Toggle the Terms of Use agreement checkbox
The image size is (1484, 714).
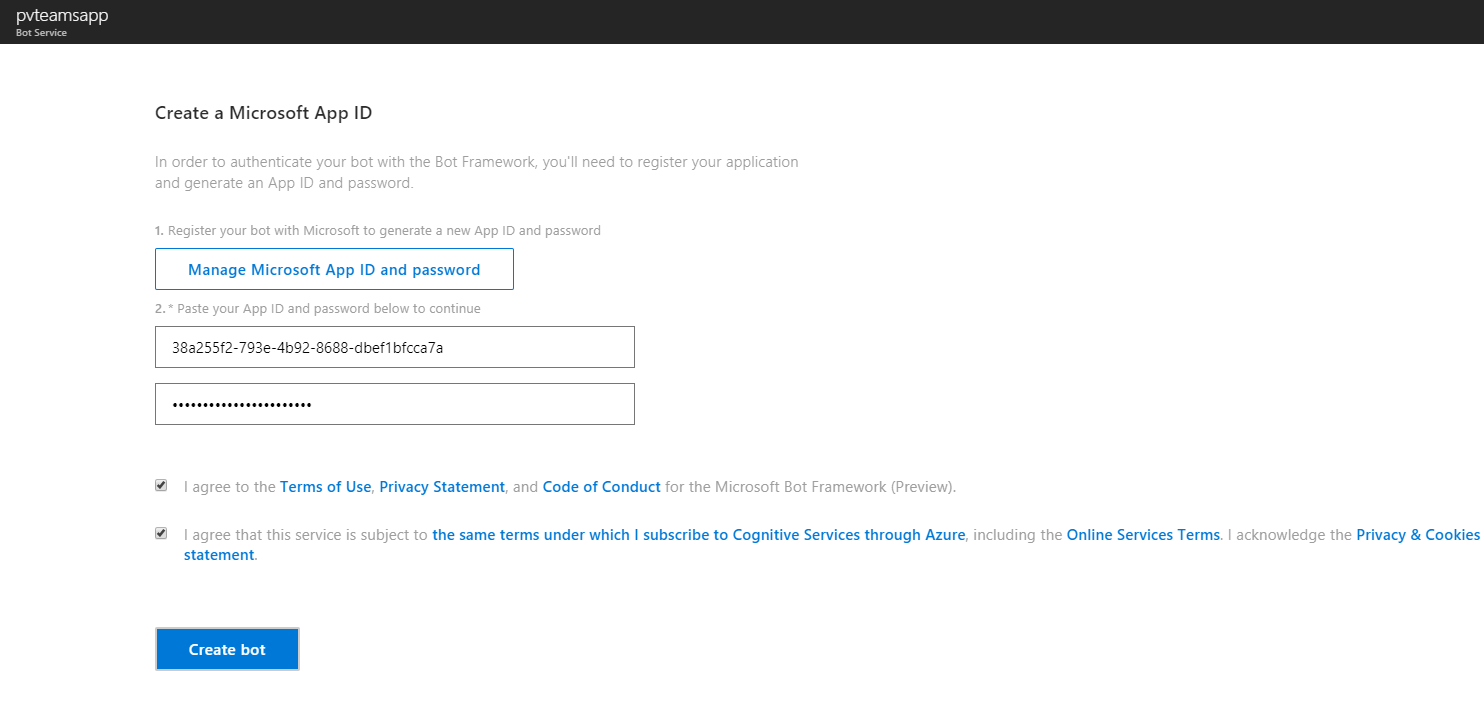pos(161,486)
